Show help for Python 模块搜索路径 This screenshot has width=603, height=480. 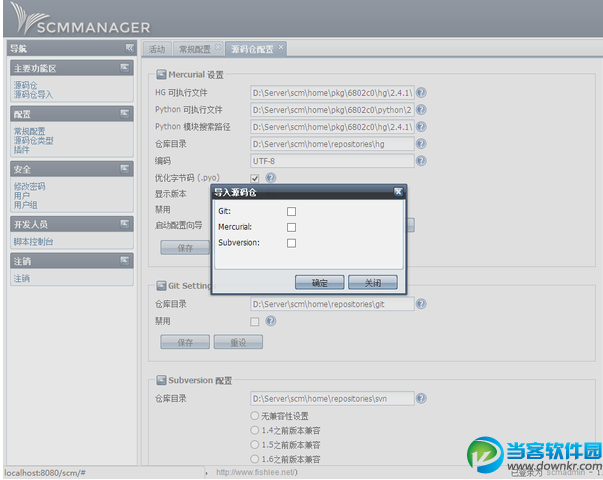click(421, 127)
